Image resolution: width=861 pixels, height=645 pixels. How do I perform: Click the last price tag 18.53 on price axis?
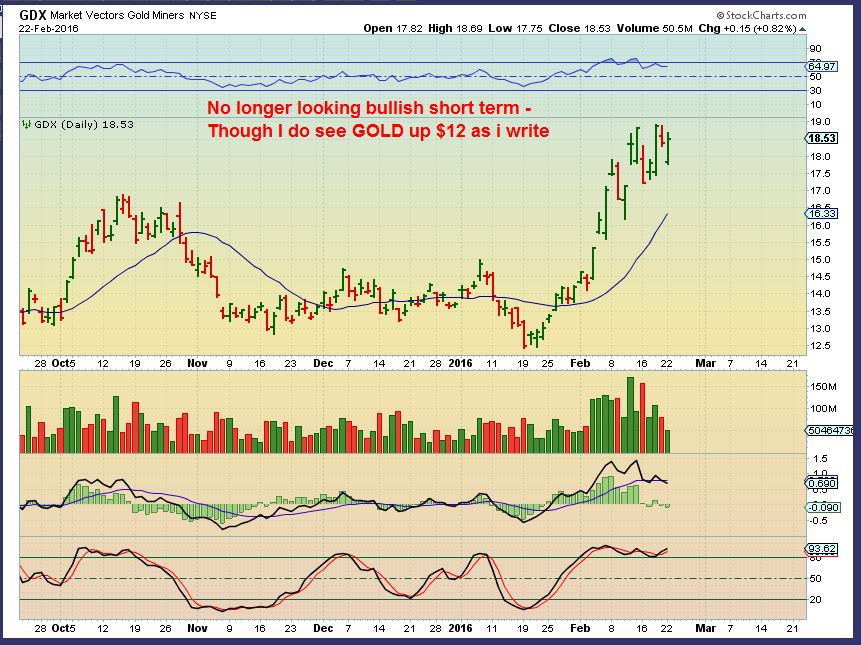822,138
